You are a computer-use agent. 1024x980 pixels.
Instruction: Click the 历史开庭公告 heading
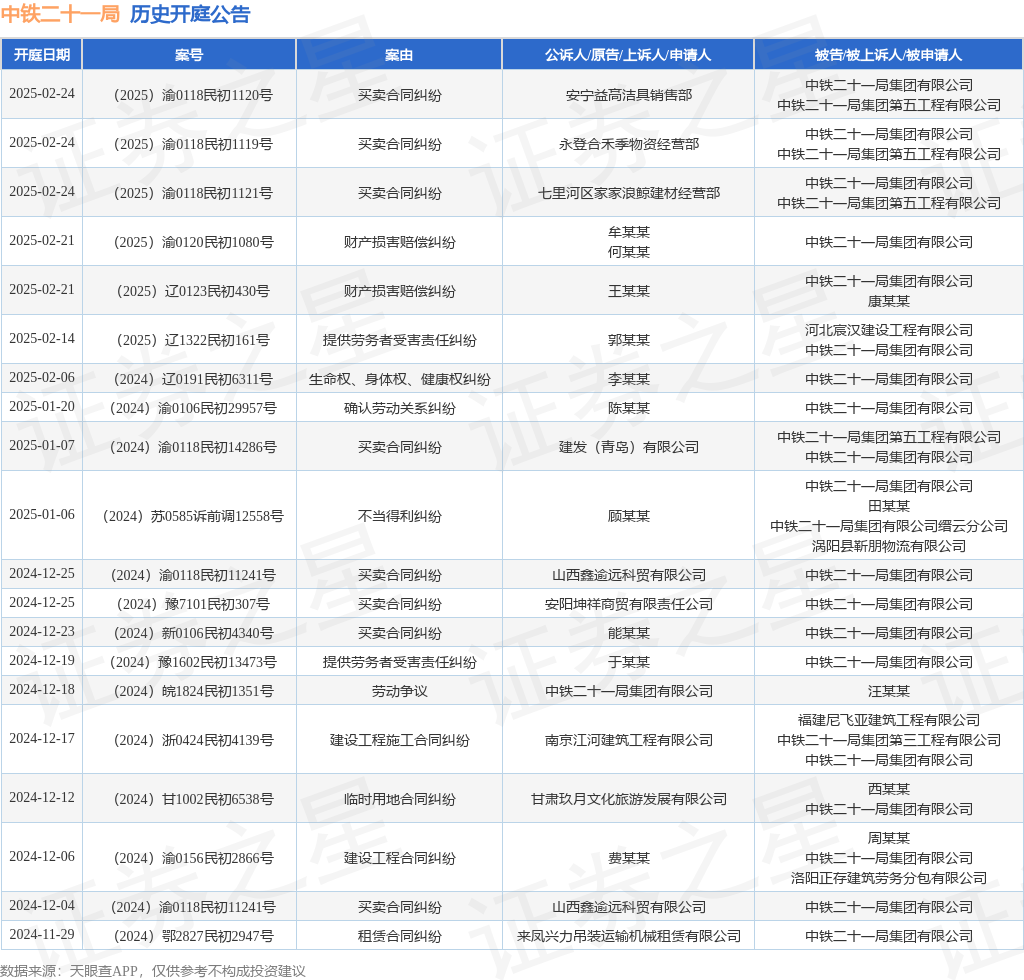[190, 14]
